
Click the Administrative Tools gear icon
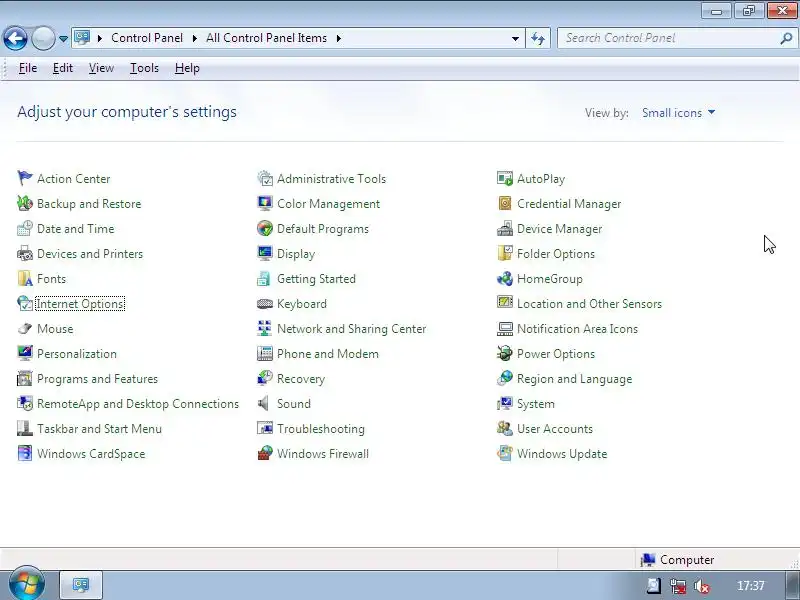click(x=265, y=178)
